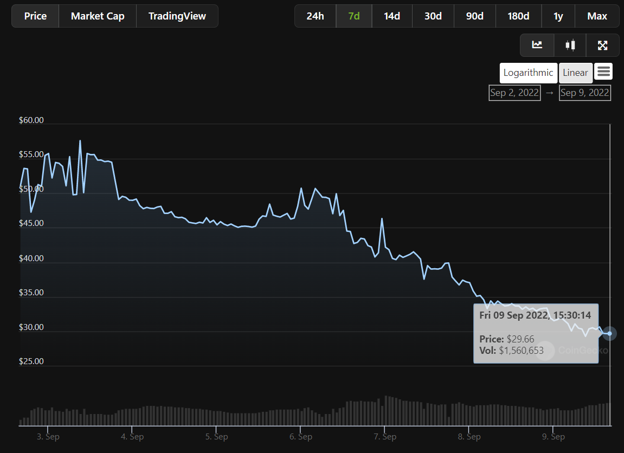Open the Price tab
The width and height of the screenshot is (624, 453).
[x=35, y=16]
